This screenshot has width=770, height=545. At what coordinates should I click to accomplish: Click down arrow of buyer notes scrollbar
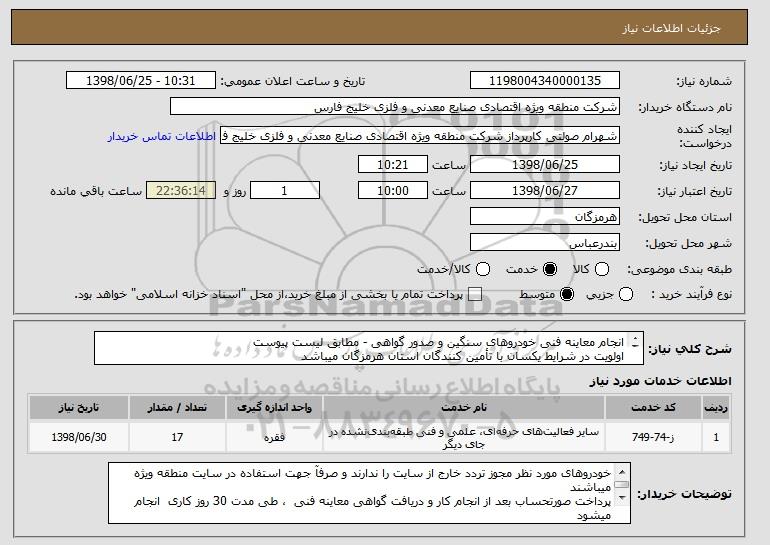pyautogui.click(x=622, y=498)
